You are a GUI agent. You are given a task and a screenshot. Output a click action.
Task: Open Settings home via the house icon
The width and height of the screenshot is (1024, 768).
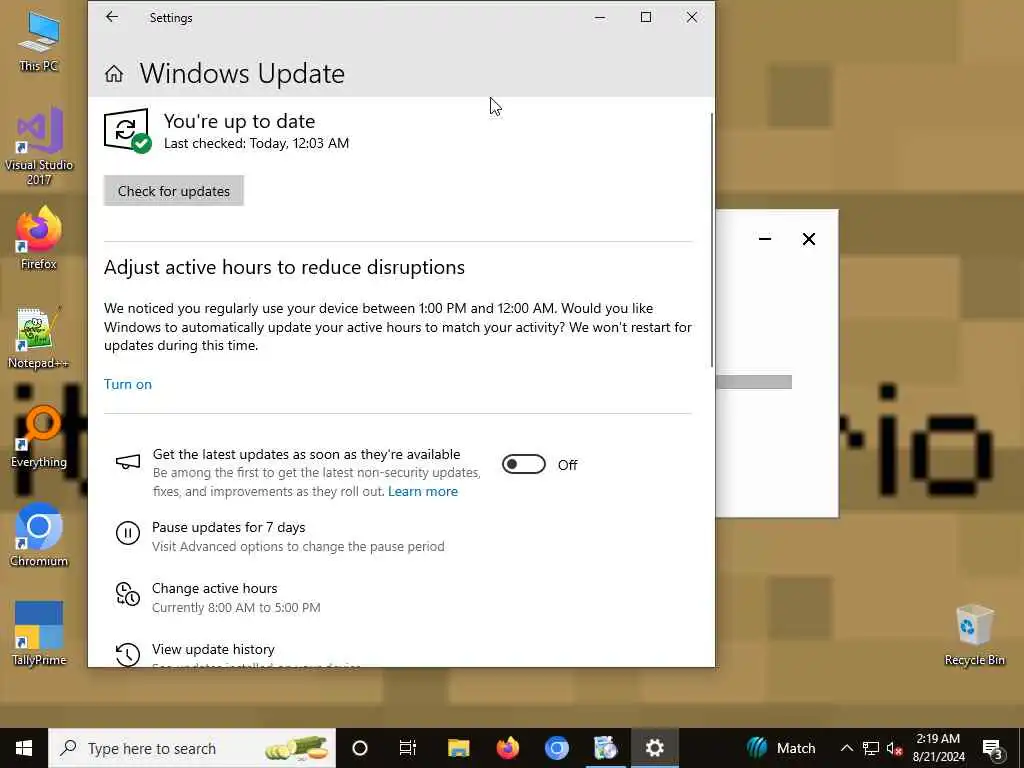tap(114, 74)
